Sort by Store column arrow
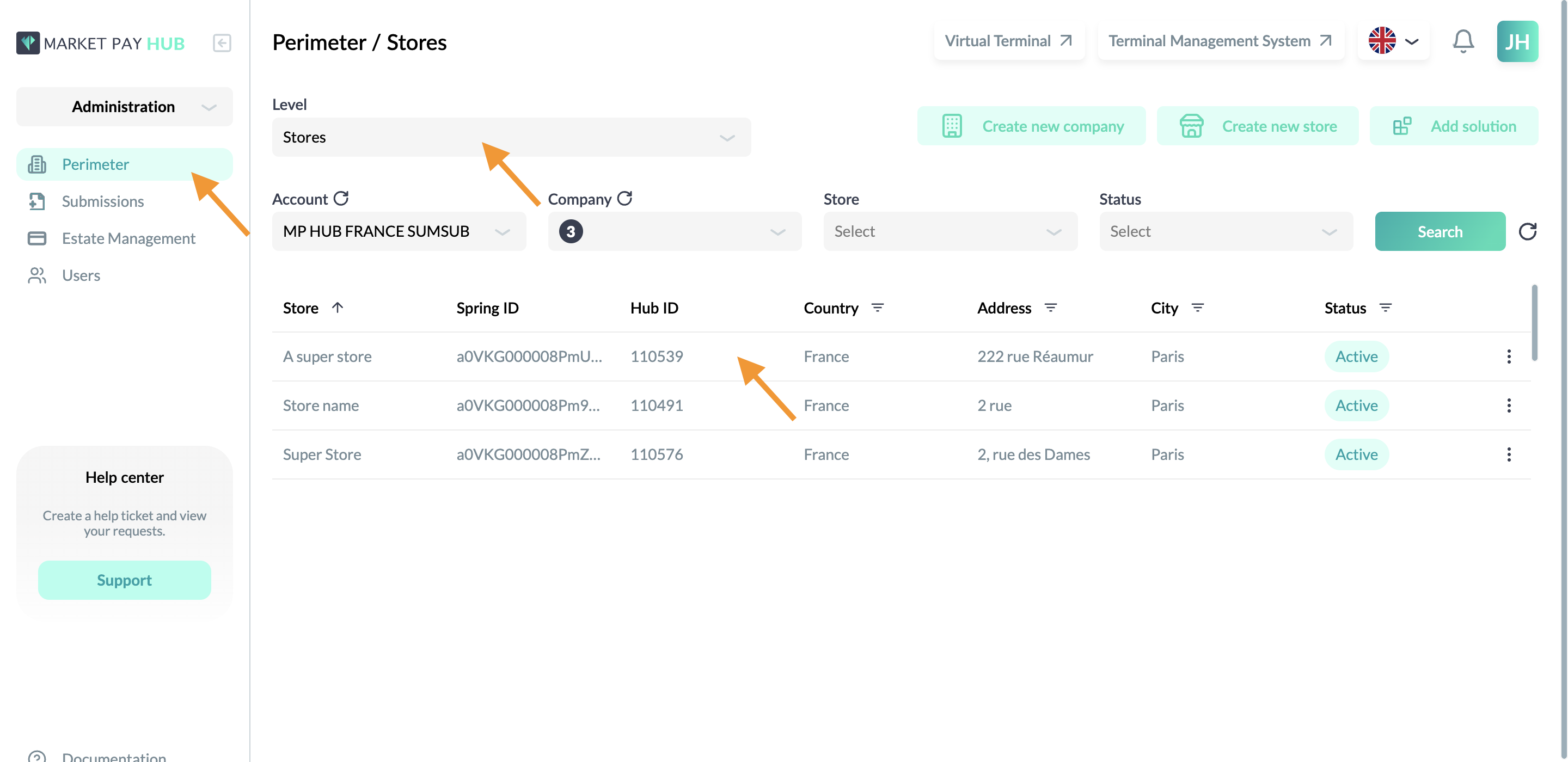Viewport: 1568px width, 762px height. (337, 308)
